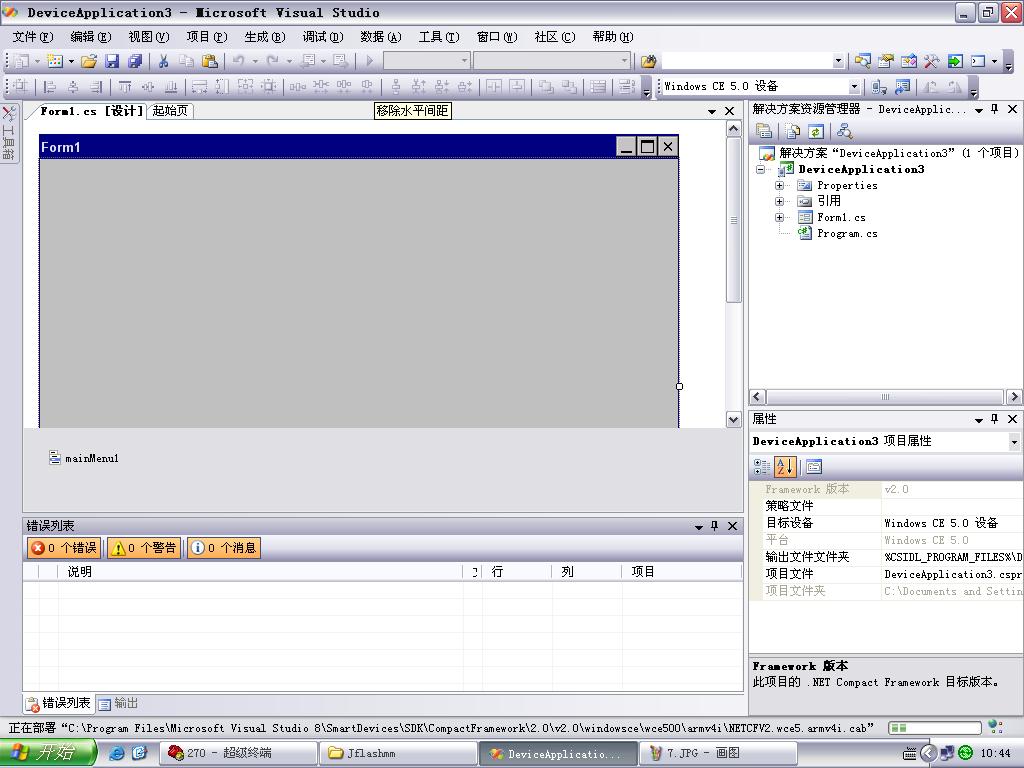
Task: Switch to the 输出 output tab
Action: 119,703
